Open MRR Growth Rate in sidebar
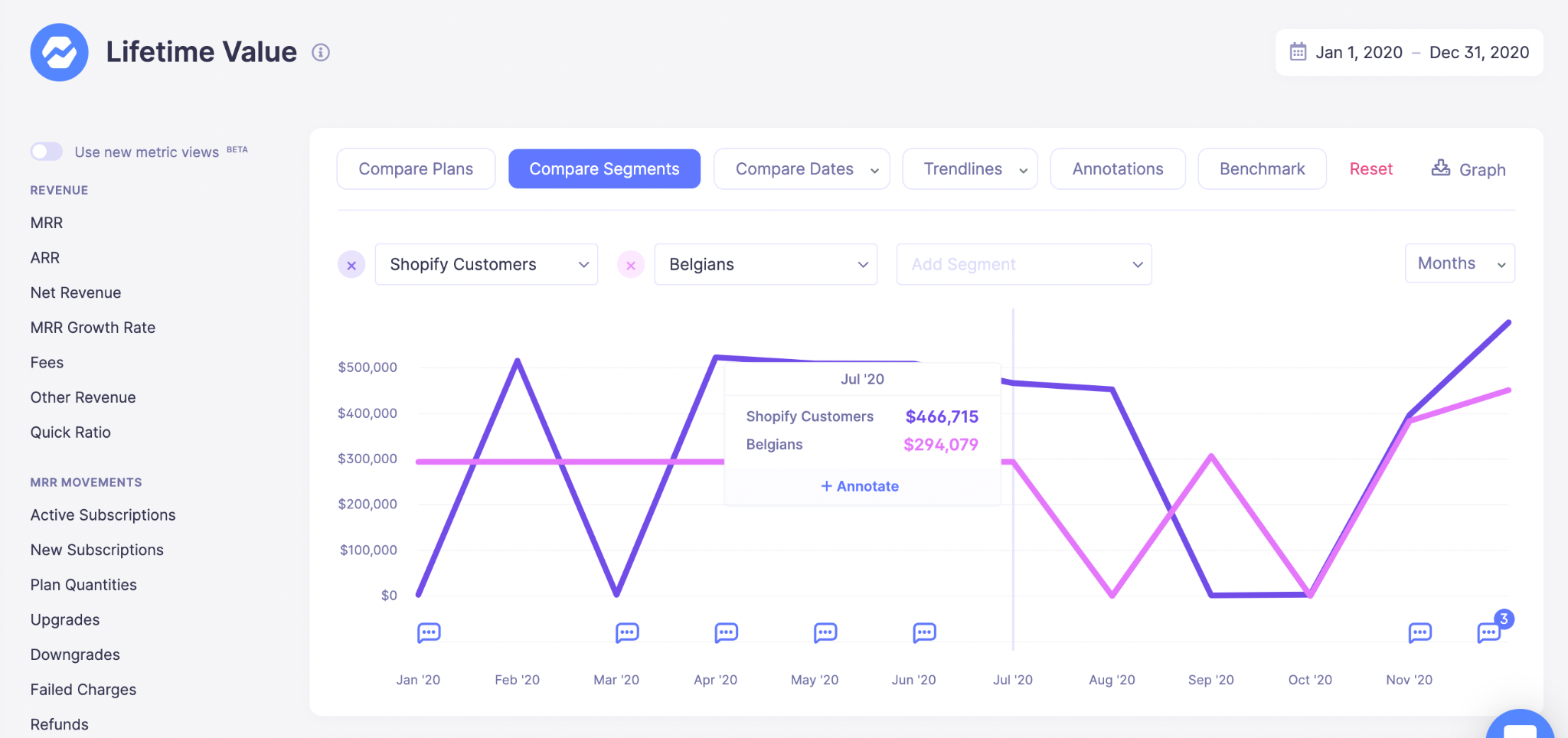 pyautogui.click(x=93, y=328)
